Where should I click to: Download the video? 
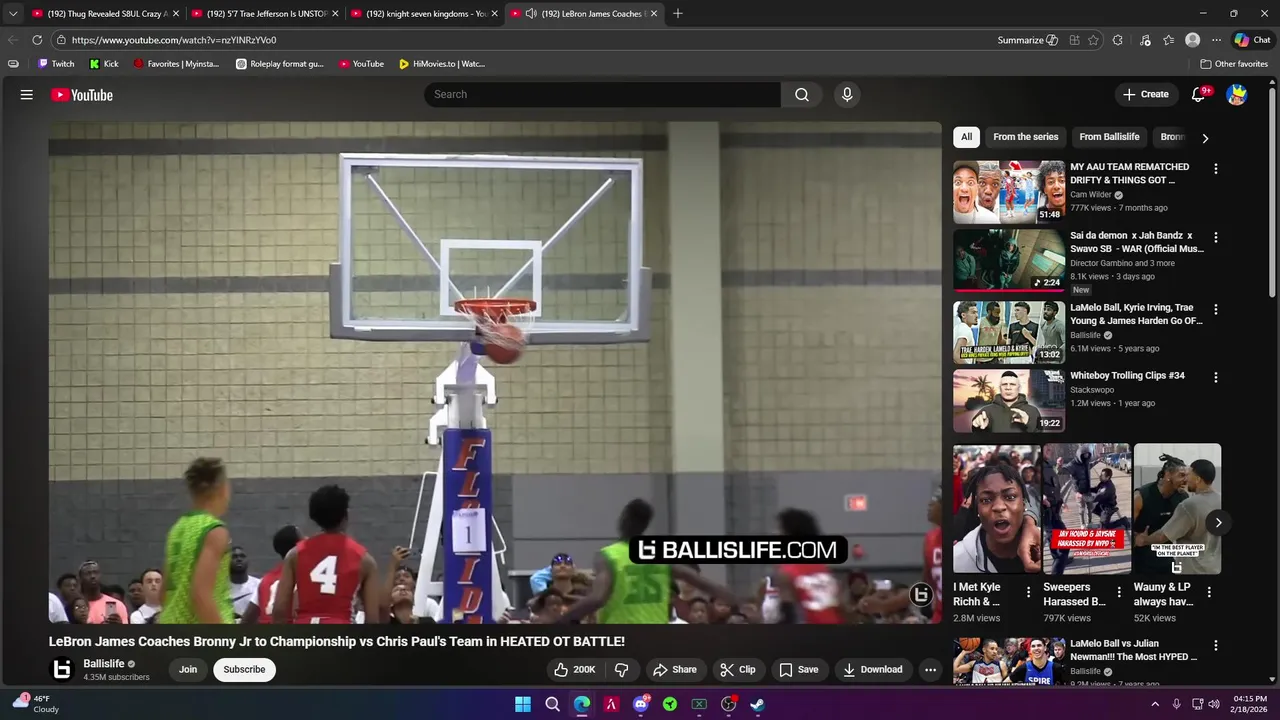(872, 670)
